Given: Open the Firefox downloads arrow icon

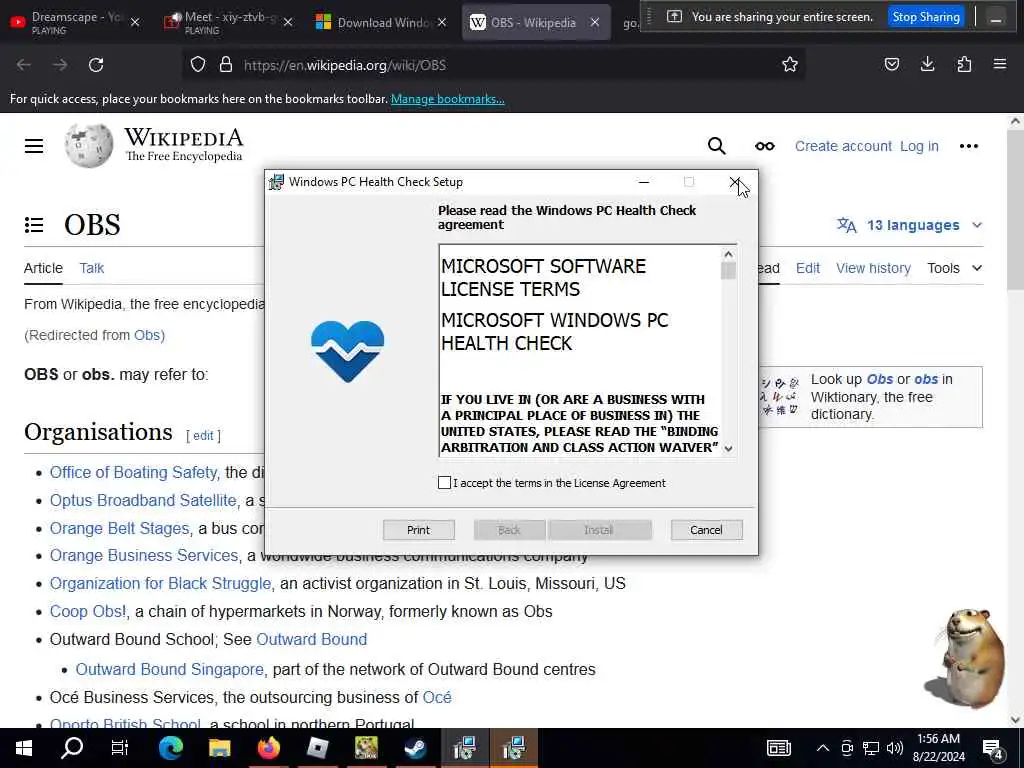Looking at the screenshot, I should (927, 64).
